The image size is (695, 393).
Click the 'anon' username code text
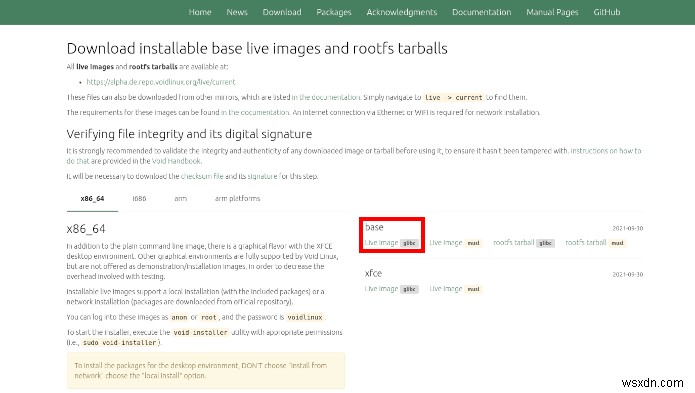pos(180,317)
